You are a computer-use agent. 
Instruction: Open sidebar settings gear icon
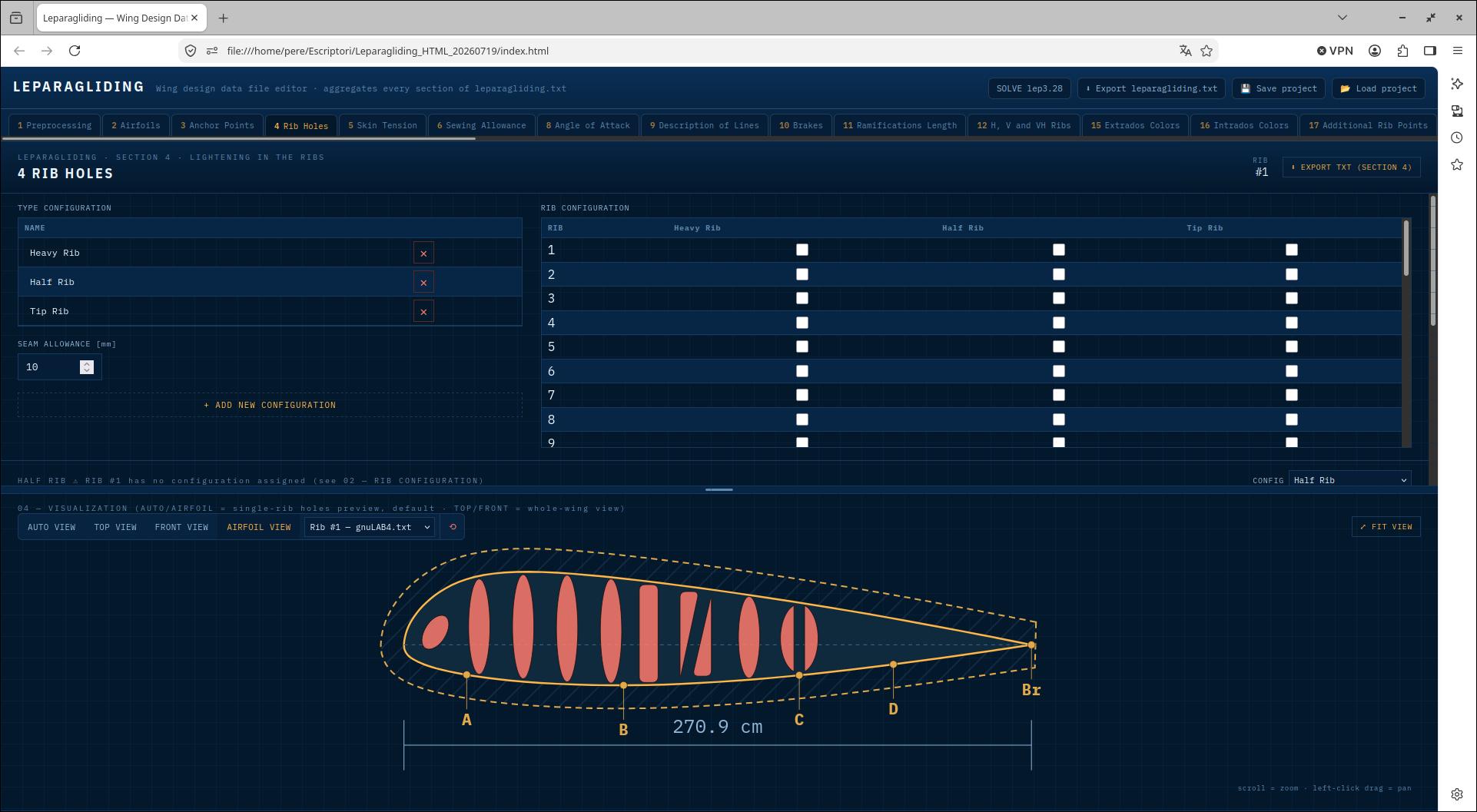[1457, 794]
